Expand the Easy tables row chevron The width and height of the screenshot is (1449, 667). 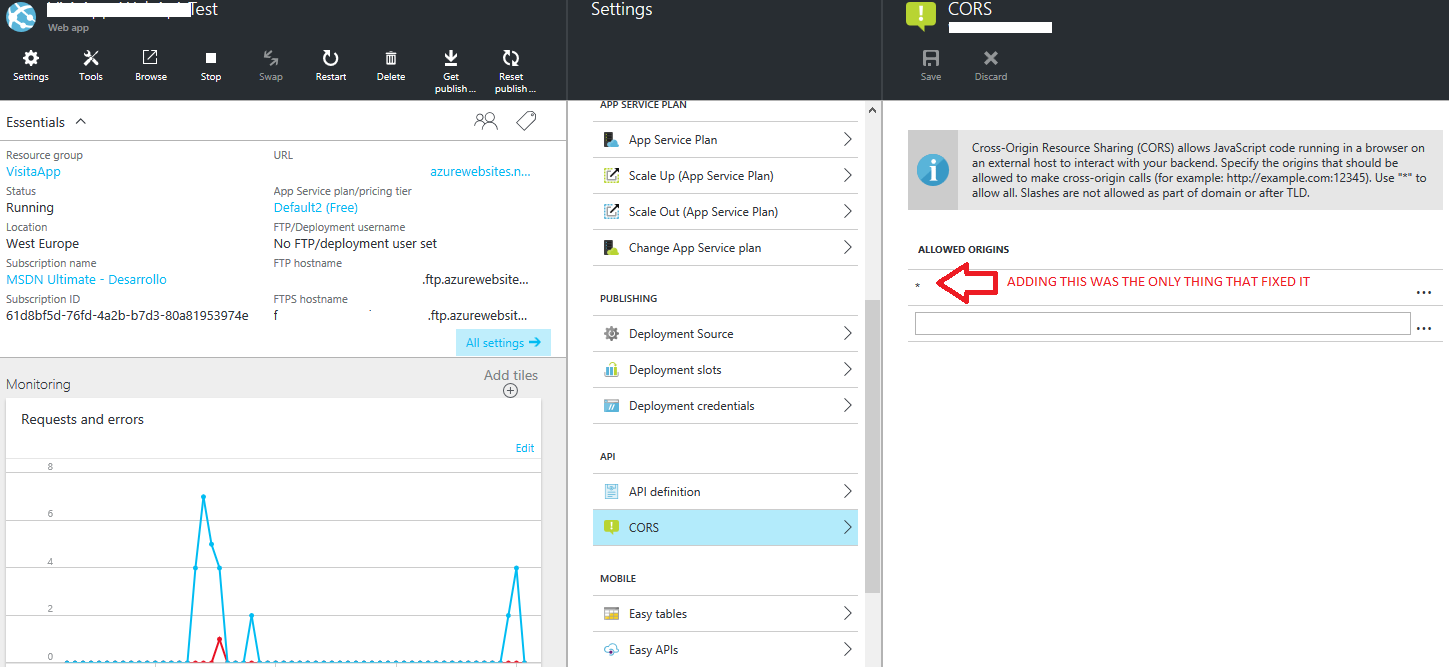847,614
